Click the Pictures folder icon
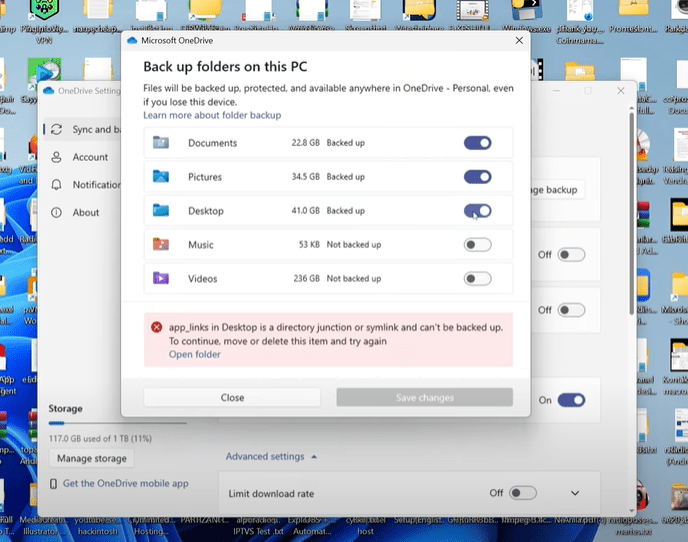The height and width of the screenshot is (542, 688). click(x=161, y=177)
